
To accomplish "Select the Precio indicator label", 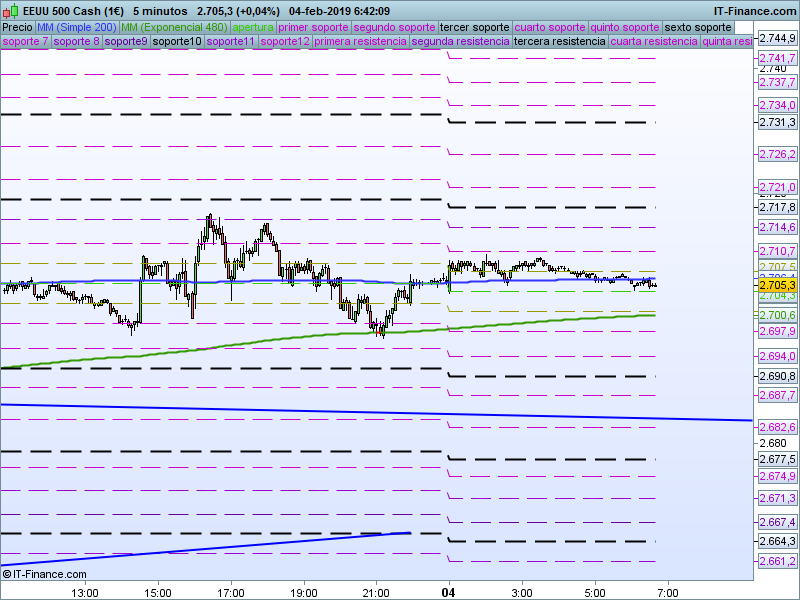I will tap(18, 28).
